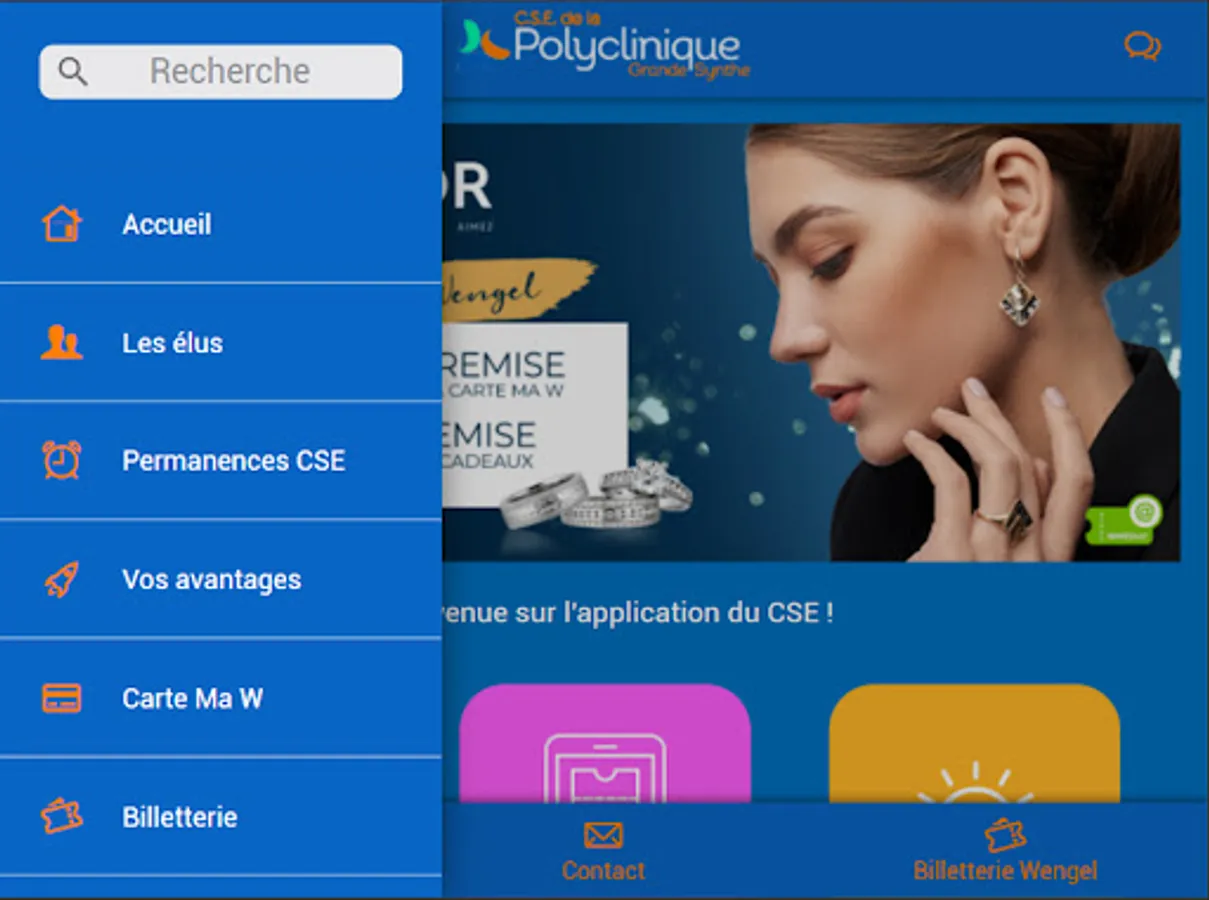The image size is (1209, 900).
Task: Select Permanences CSE in the side menu
Action: pos(220,461)
